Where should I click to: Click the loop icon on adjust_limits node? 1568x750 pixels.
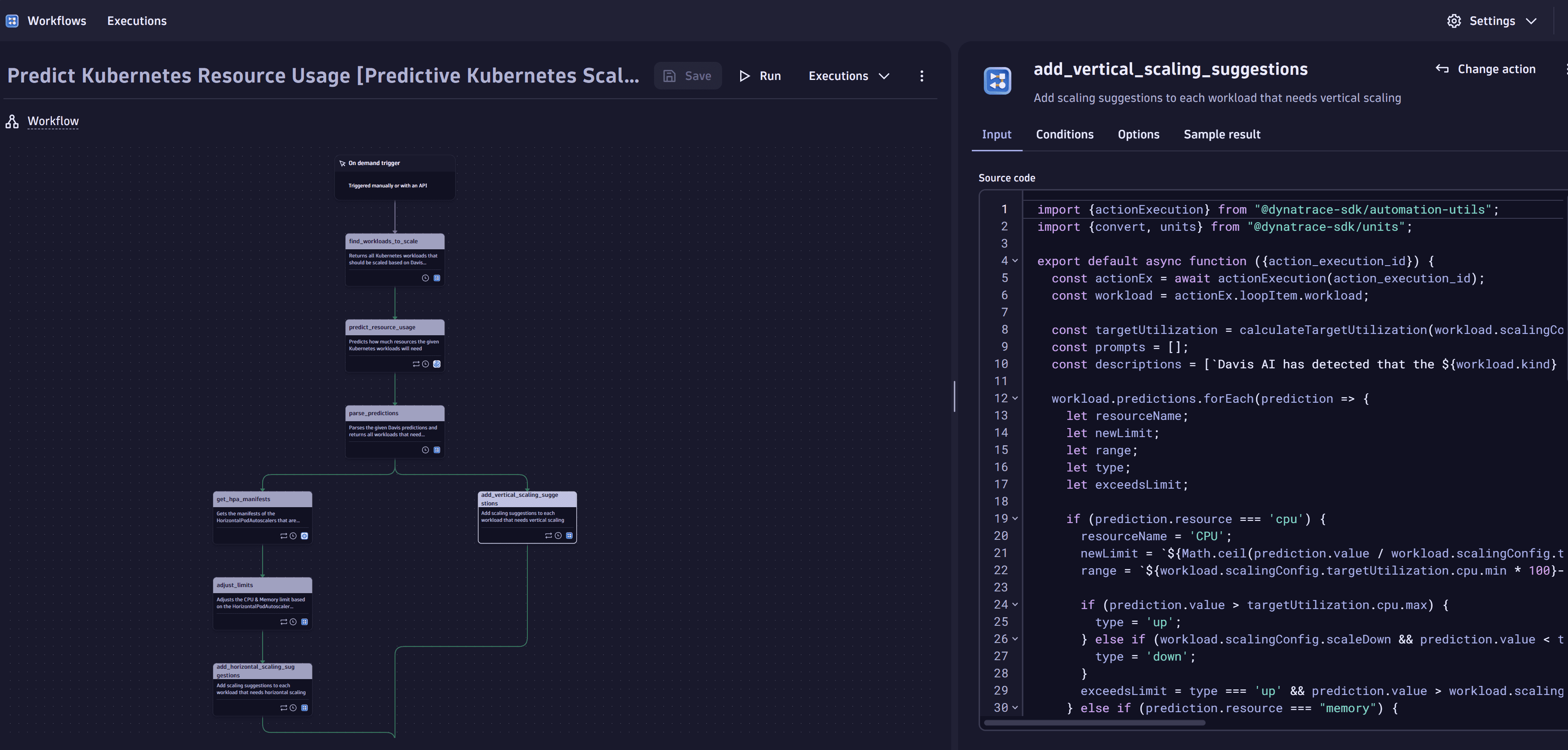pos(284,622)
